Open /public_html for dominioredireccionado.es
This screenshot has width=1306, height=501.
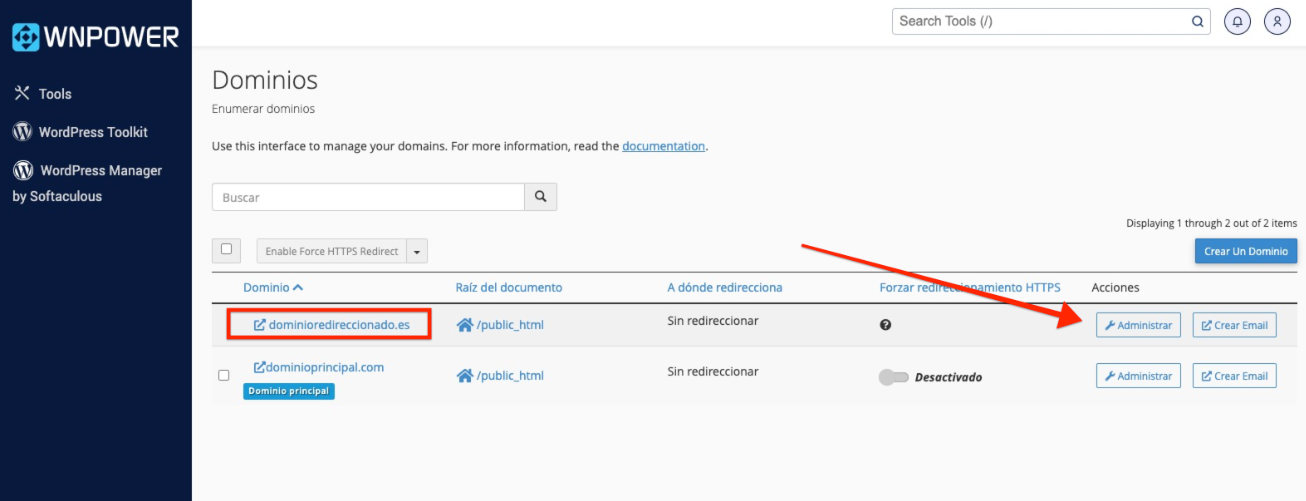(510, 325)
